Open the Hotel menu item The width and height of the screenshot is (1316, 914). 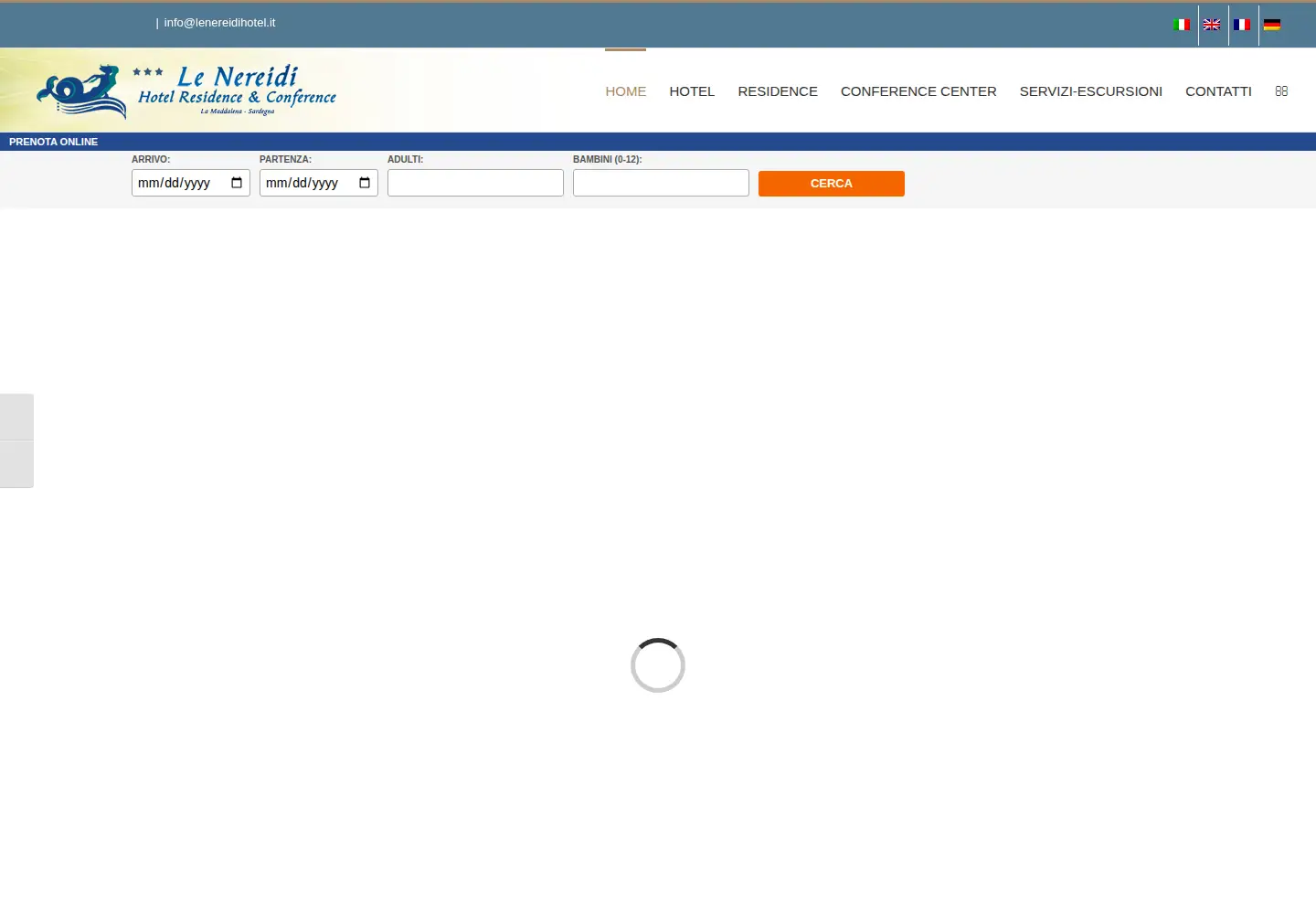click(x=692, y=91)
